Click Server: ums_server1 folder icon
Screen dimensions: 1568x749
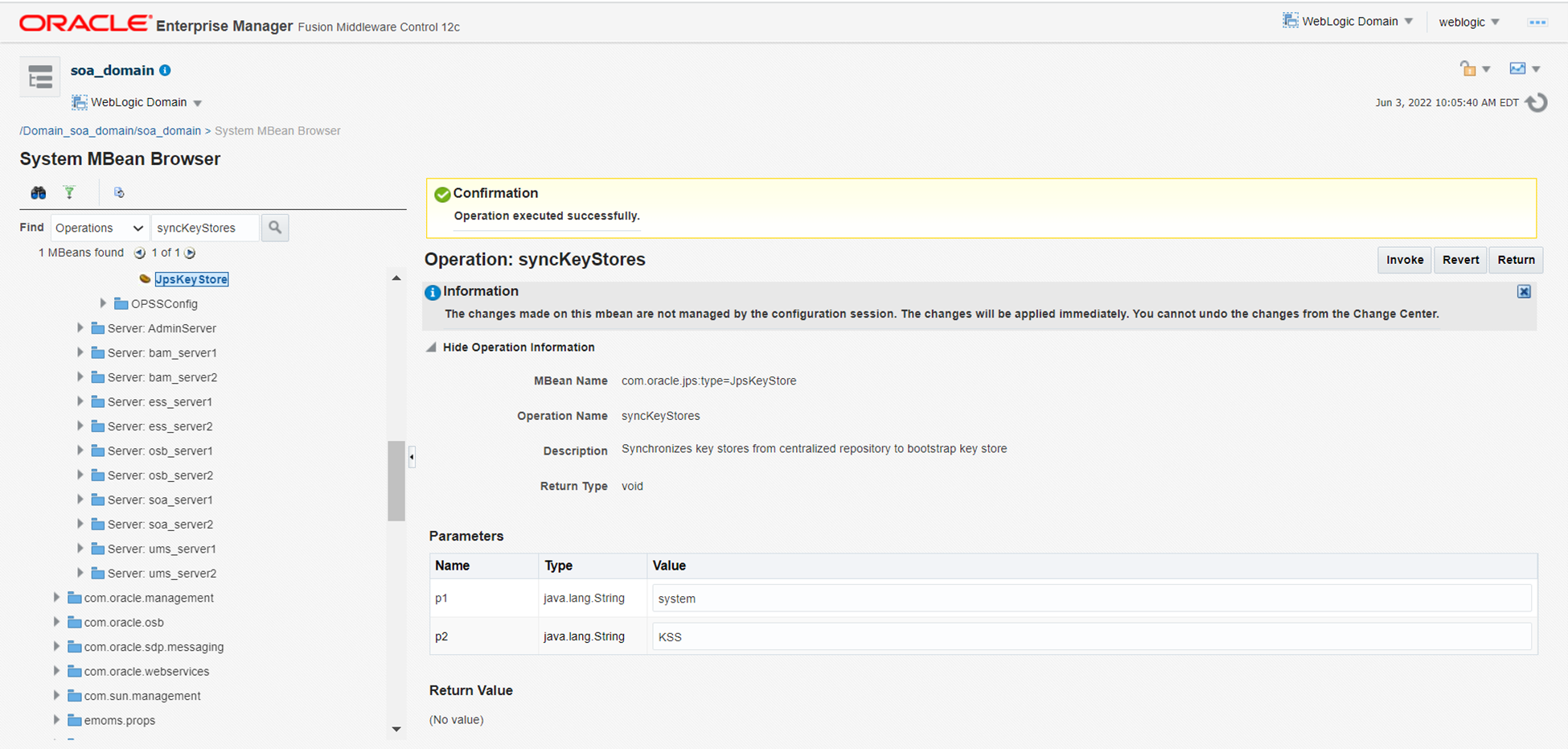[x=98, y=549]
